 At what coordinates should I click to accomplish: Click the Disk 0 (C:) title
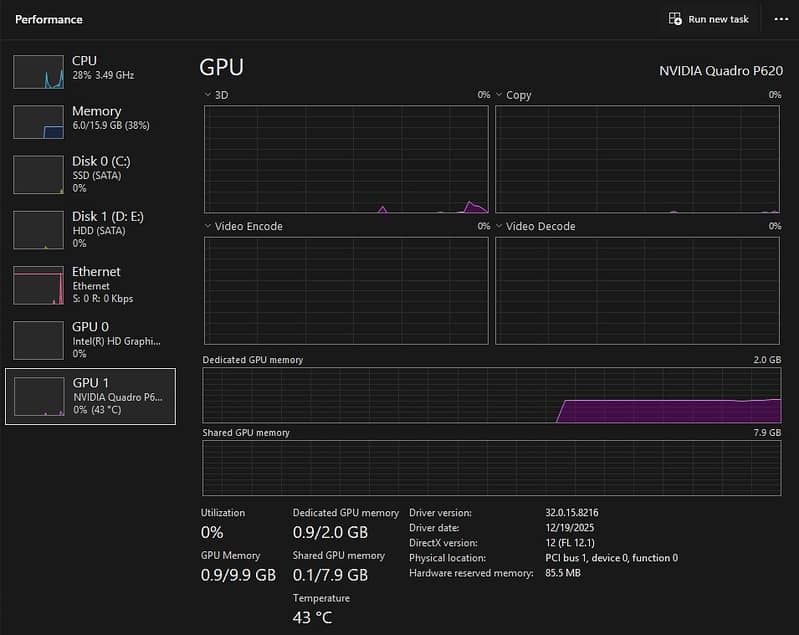101,161
